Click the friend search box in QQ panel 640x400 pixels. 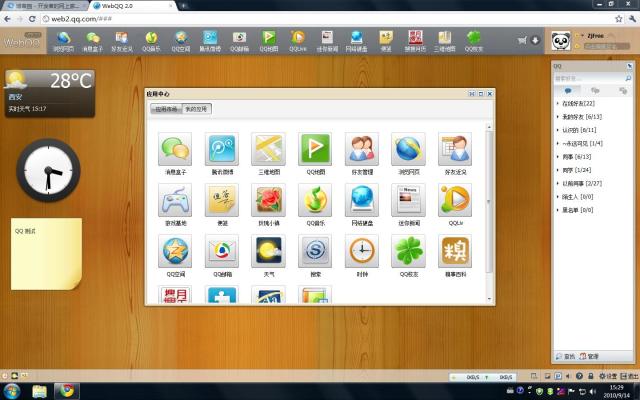tap(592, 78)
